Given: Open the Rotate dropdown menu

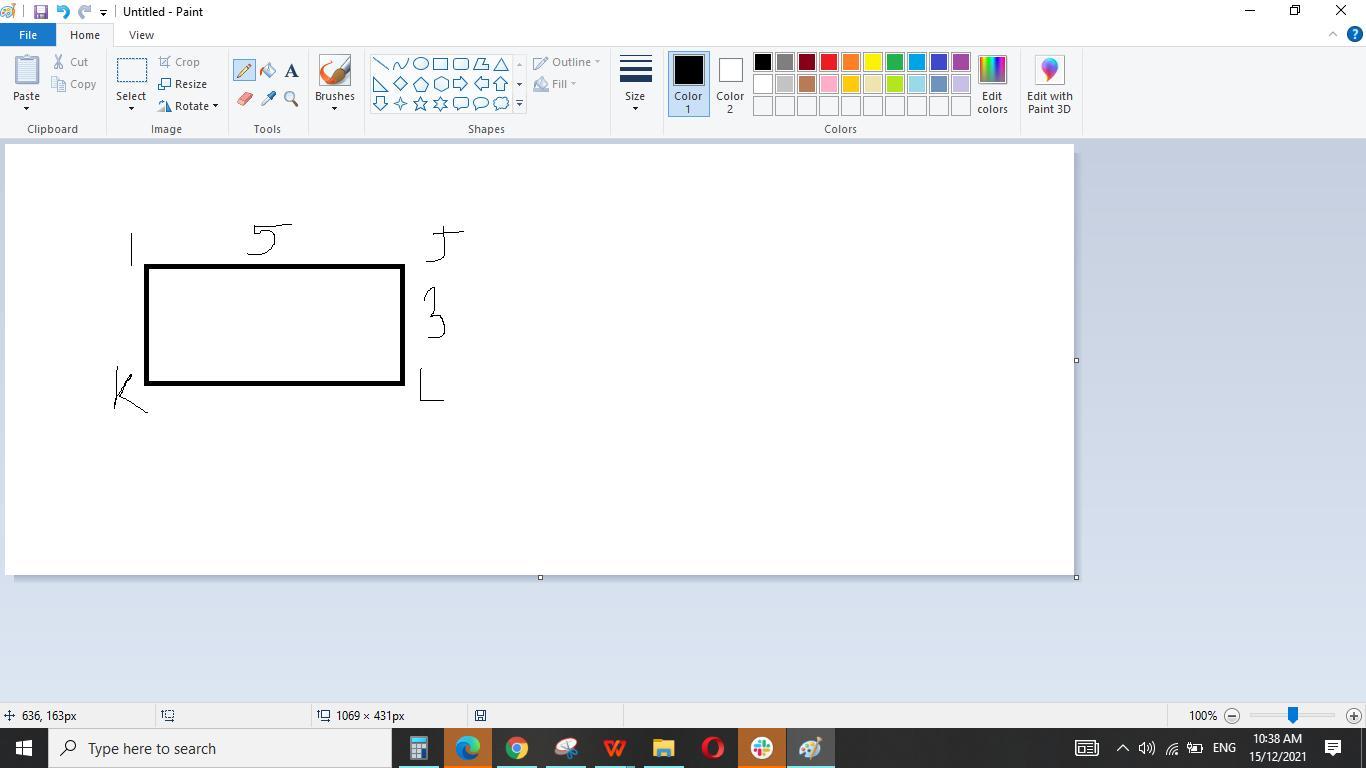Looking at the screenshot, I should 190,106.
